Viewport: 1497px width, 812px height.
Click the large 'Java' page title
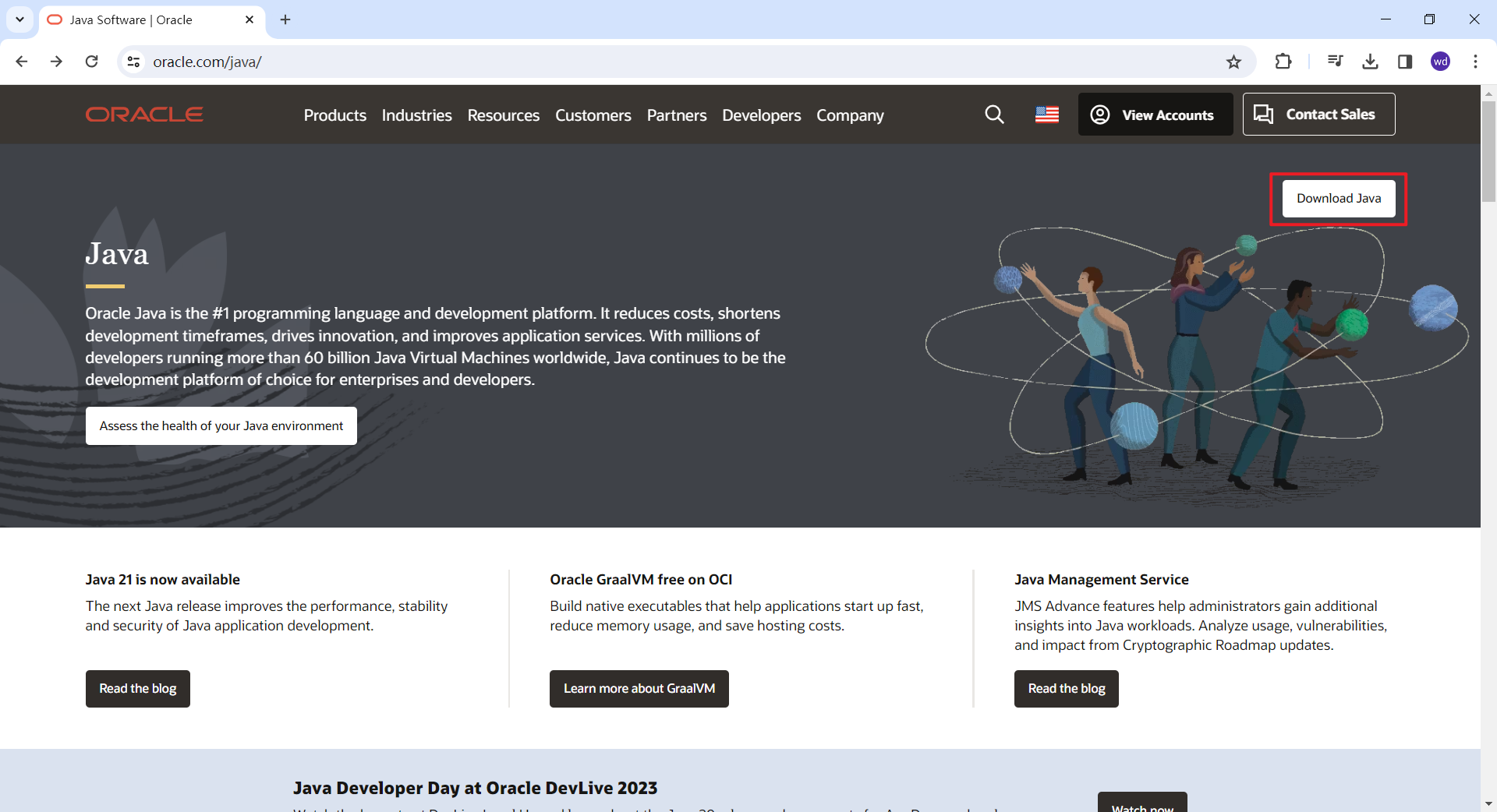pos(117,254)
